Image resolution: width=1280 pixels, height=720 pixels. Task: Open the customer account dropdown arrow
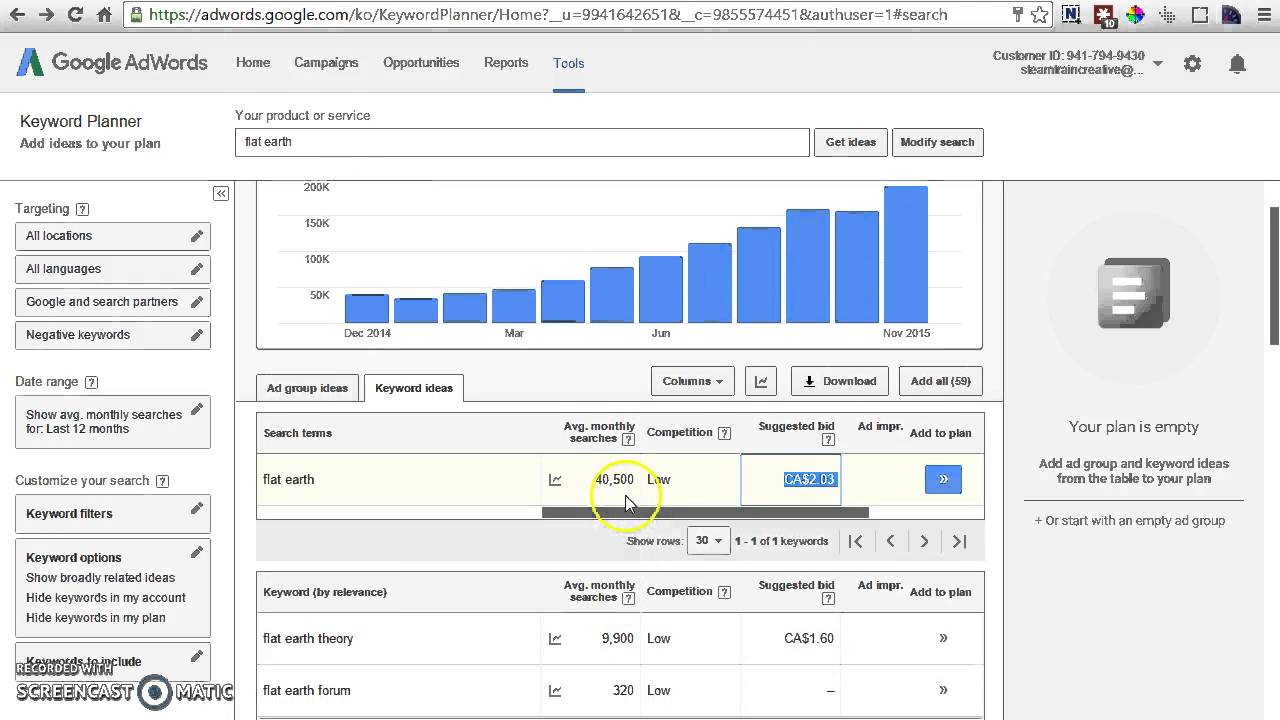pyautogui.click(x=1157, y=63)
